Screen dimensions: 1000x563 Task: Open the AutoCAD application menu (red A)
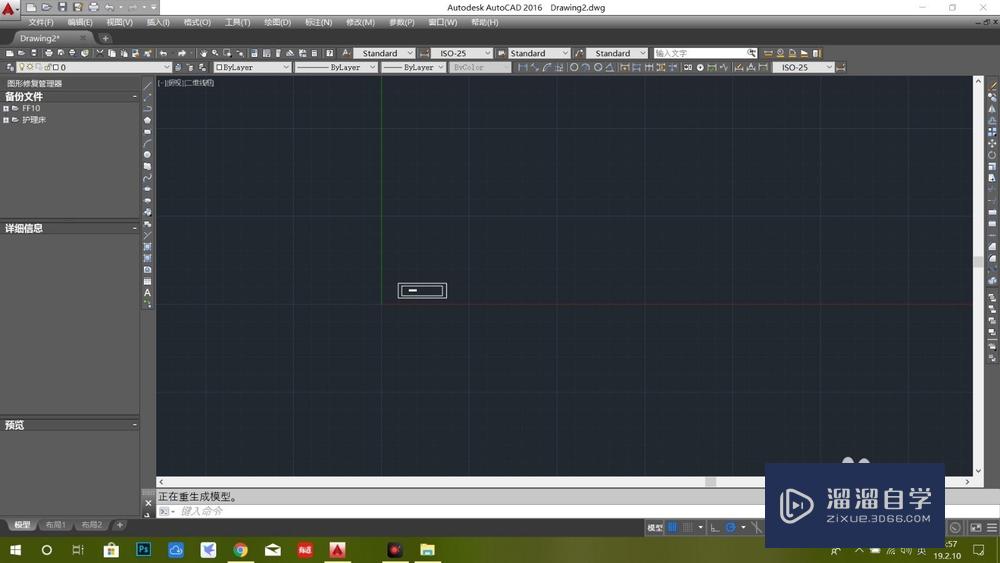pyautogui.click(x=8, y=8)
